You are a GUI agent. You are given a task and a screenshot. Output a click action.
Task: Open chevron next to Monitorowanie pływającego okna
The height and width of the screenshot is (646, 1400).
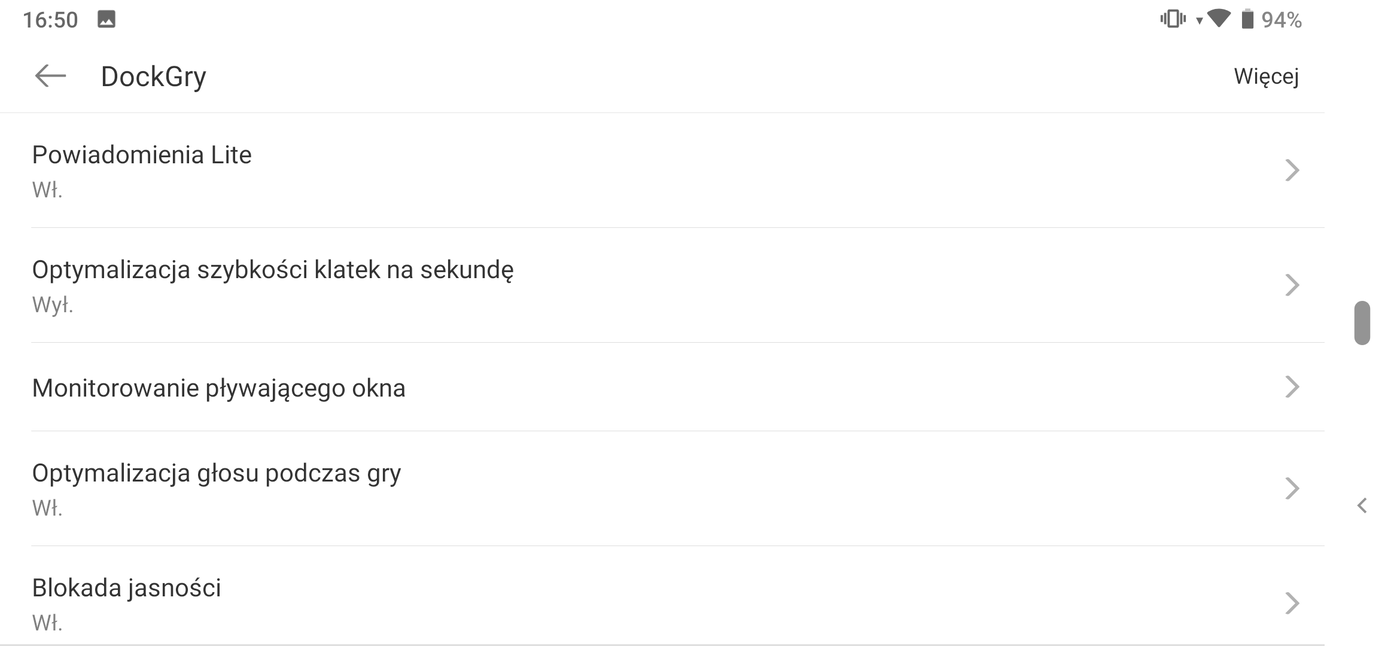coord(1292,387)
